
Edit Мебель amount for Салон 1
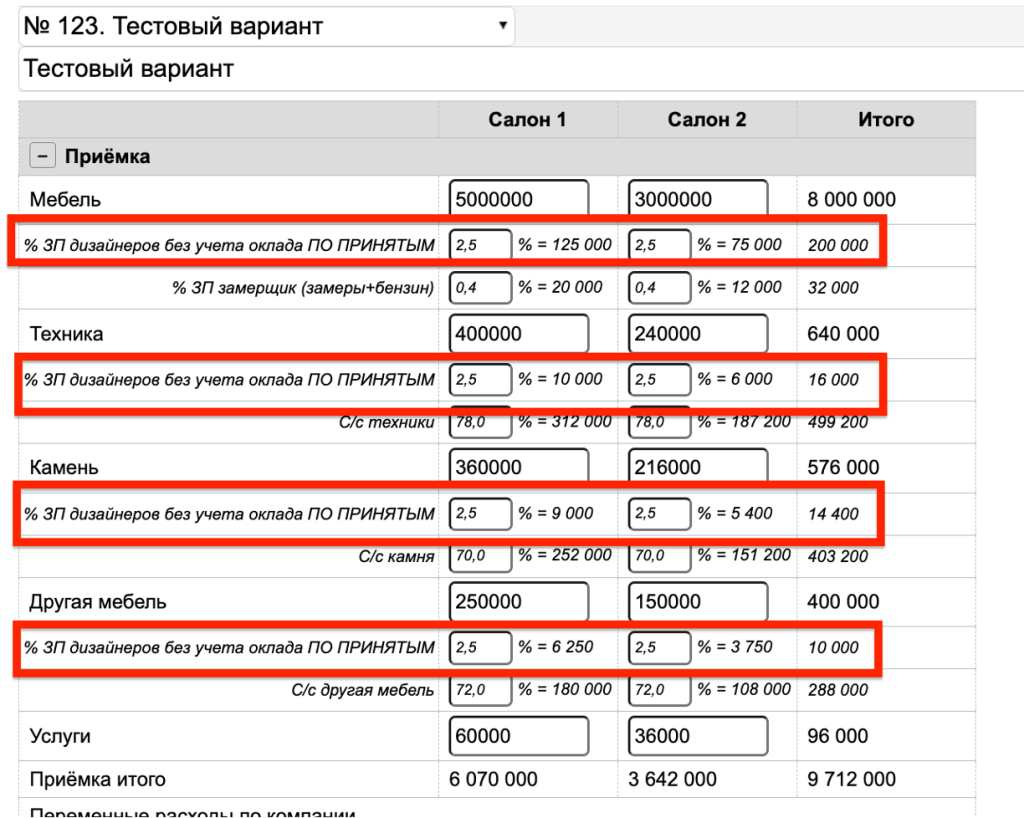click(x=519, y=199)
